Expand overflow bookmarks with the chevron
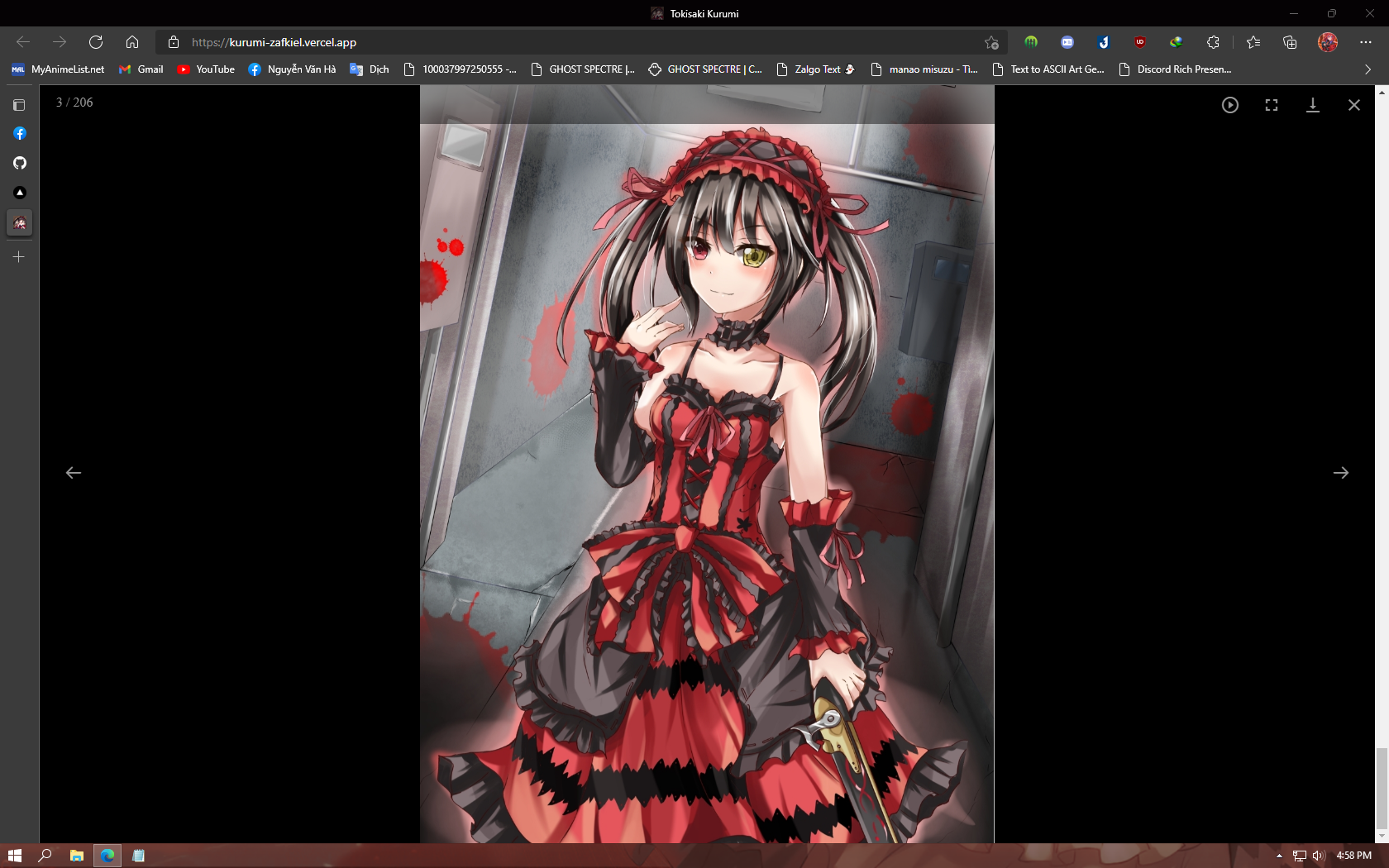 tap(1366, 69)
